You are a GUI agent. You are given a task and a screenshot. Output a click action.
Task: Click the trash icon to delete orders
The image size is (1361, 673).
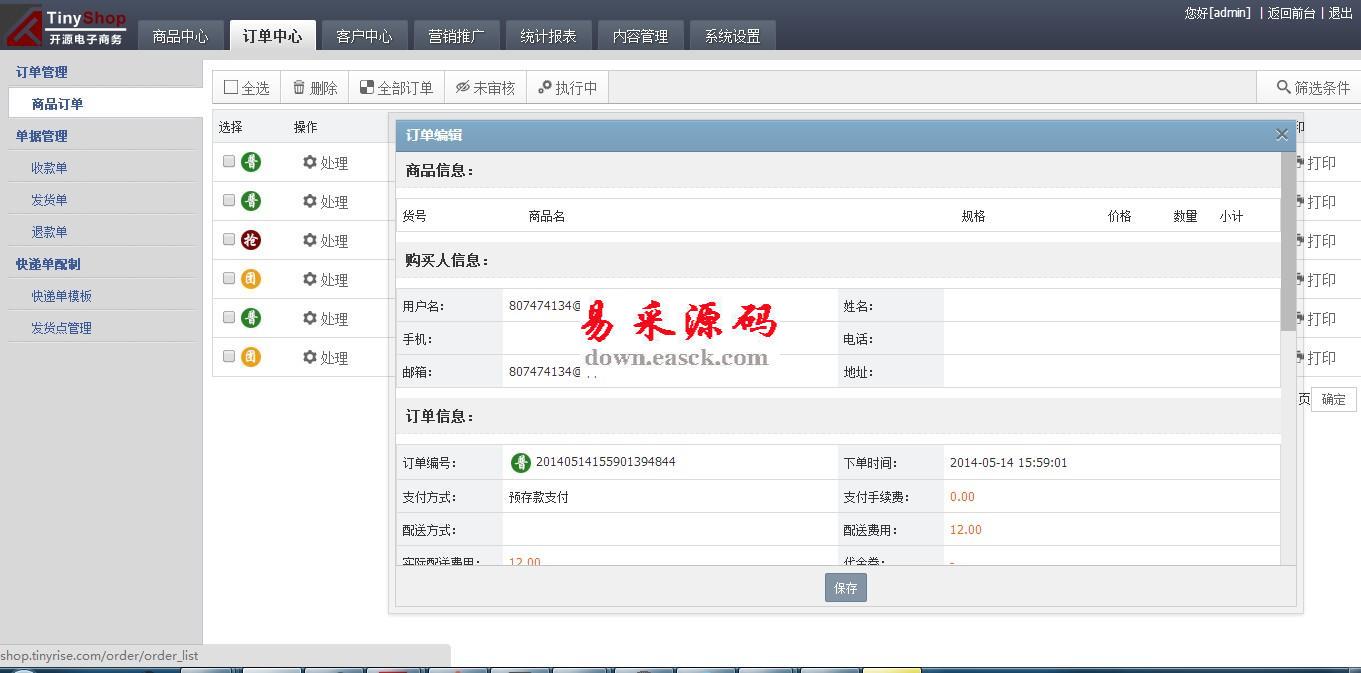299,88
